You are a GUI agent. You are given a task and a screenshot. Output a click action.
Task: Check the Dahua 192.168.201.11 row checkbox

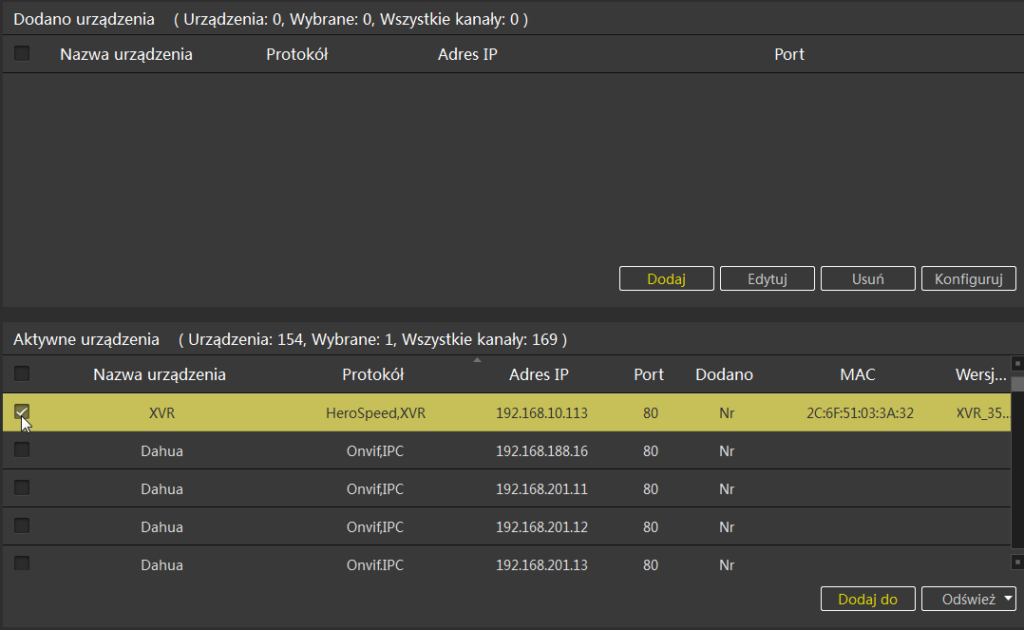(x=22, y=488)
